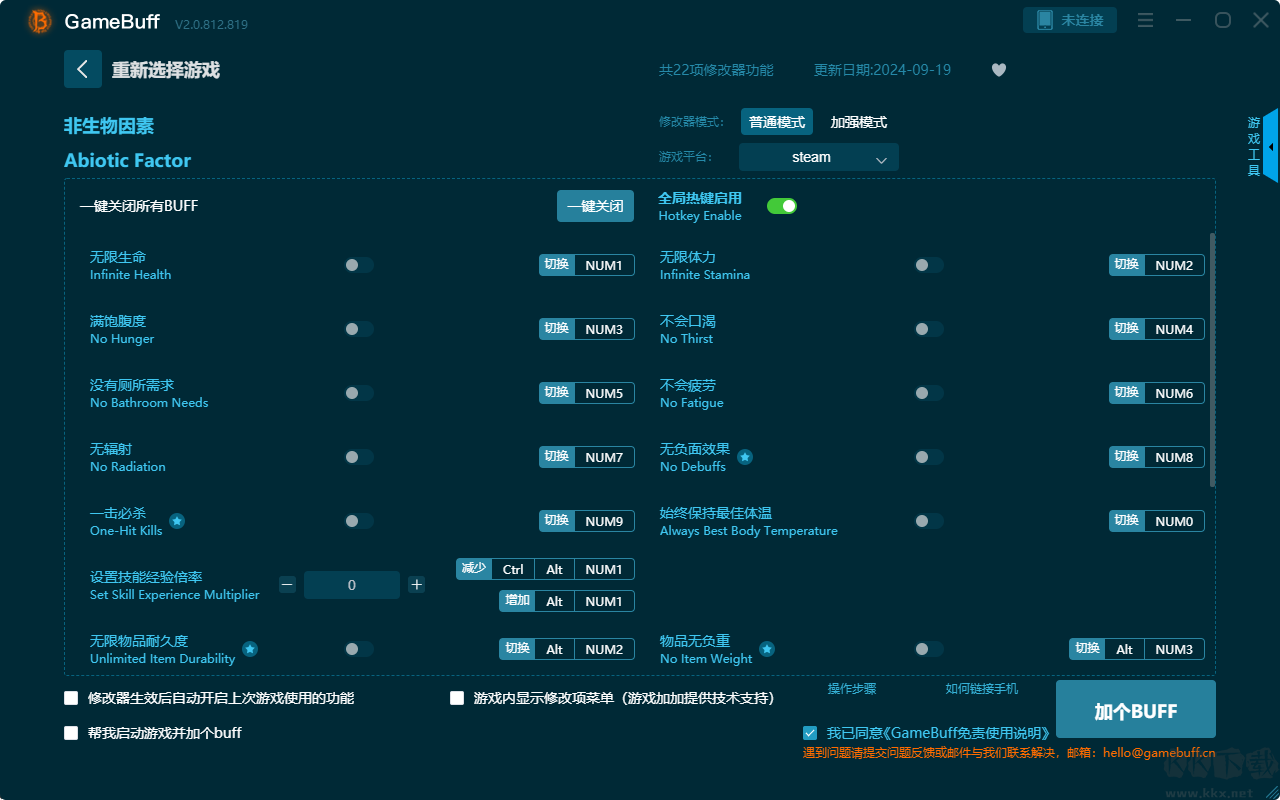
Task: Click the vertical scrollbar of cheat list
Action: click(1213, 360)
